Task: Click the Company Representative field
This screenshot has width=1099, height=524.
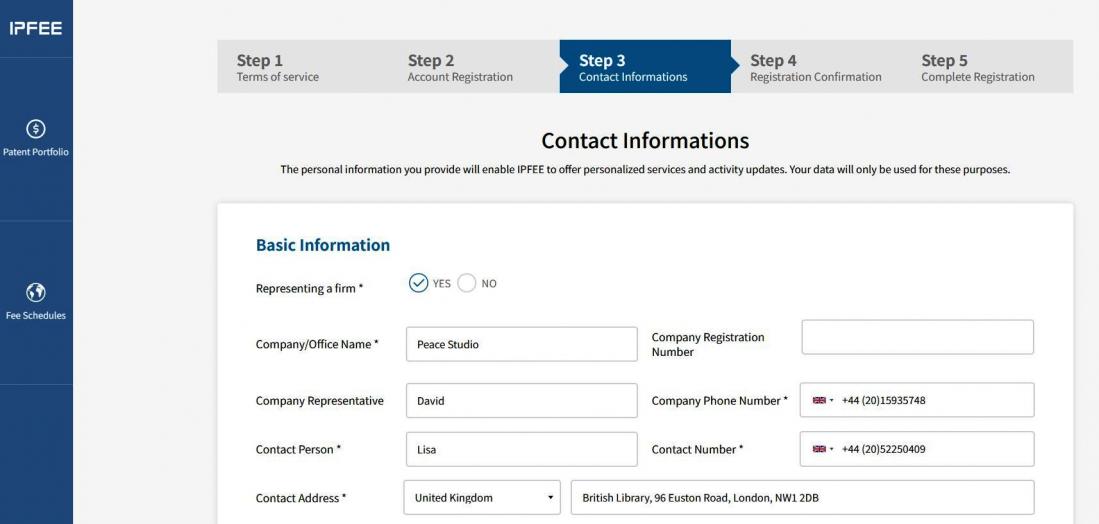Action: tap(521, 401)
